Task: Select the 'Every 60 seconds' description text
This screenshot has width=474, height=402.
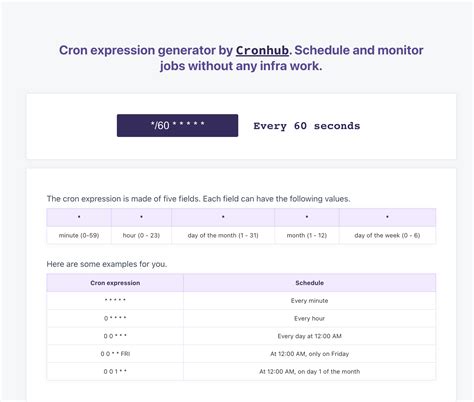Action: [x=307, y=126]
